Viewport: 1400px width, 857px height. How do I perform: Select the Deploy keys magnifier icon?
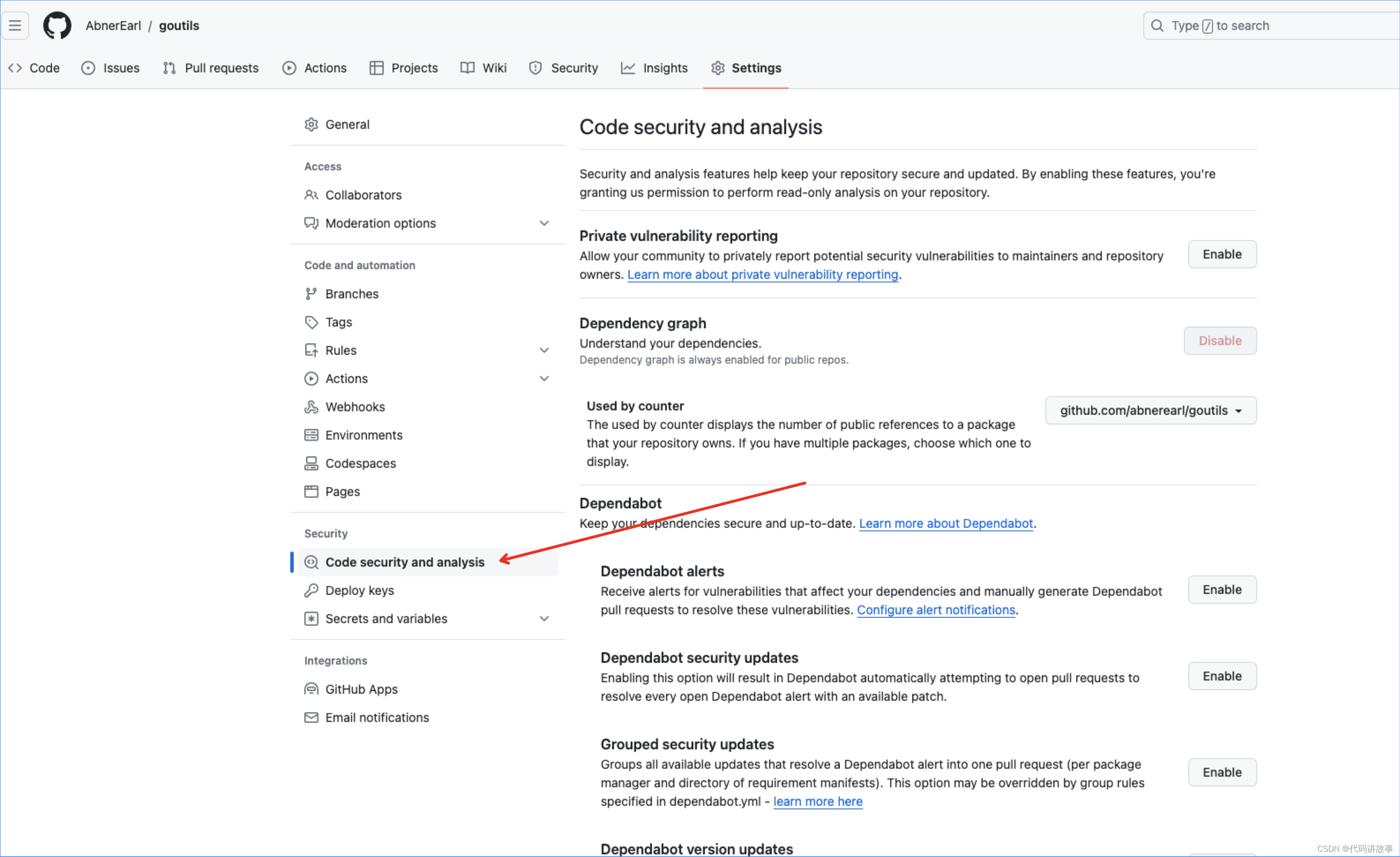tap(312, 590)
